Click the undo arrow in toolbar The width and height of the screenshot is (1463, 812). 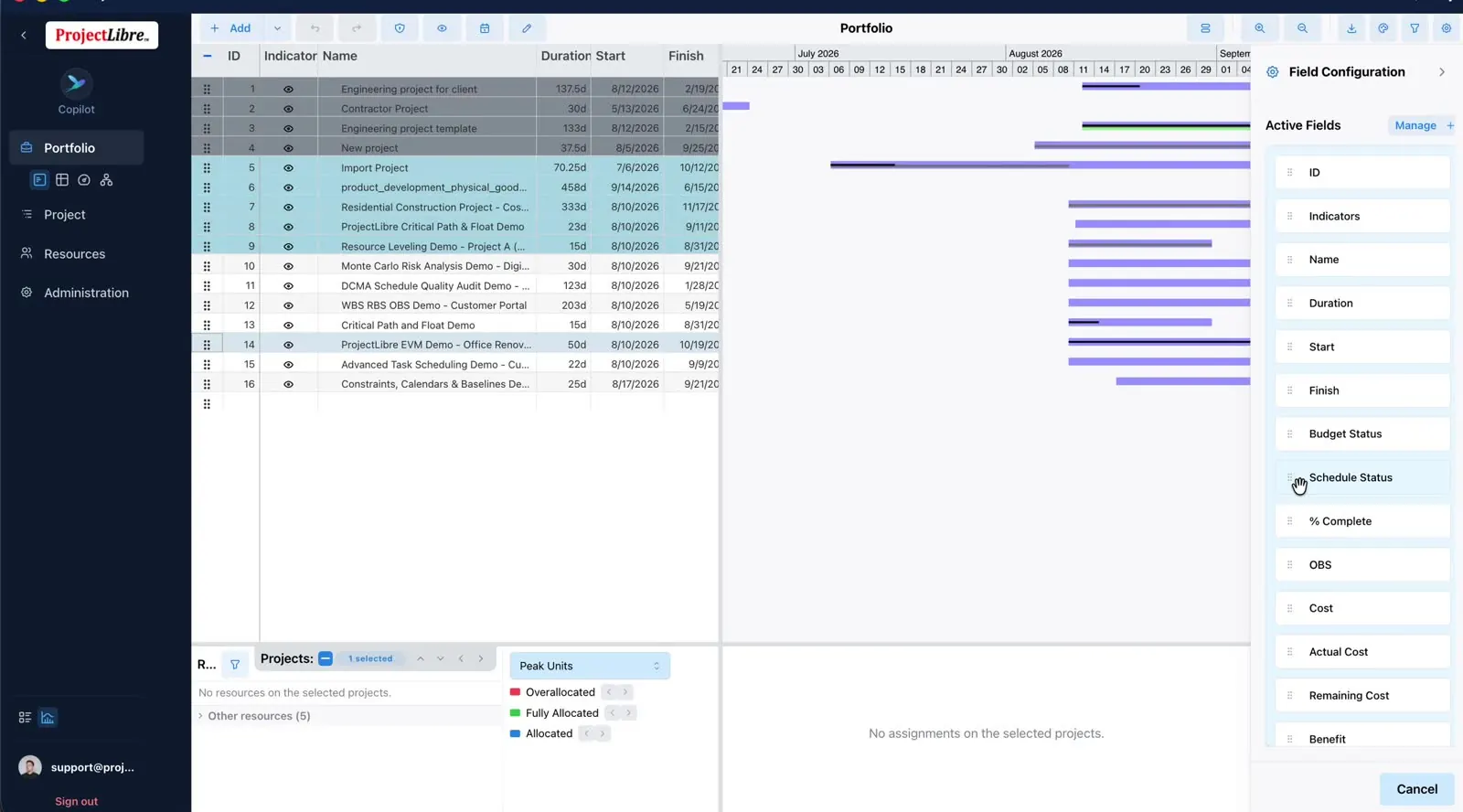[x=315, y=28]
